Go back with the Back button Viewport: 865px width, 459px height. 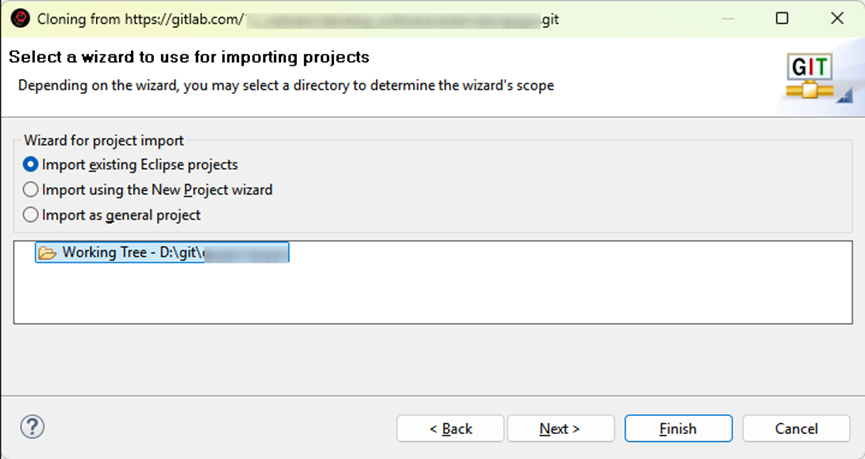pyautogui.click(x=450, y=428)
